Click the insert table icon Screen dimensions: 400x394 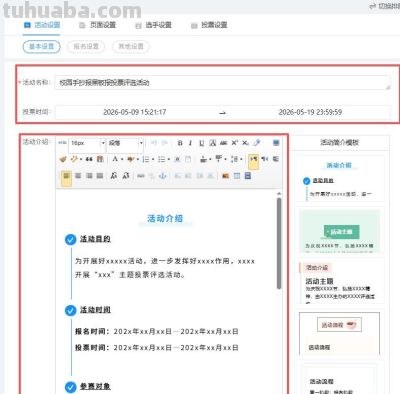(x=237, y=176)
